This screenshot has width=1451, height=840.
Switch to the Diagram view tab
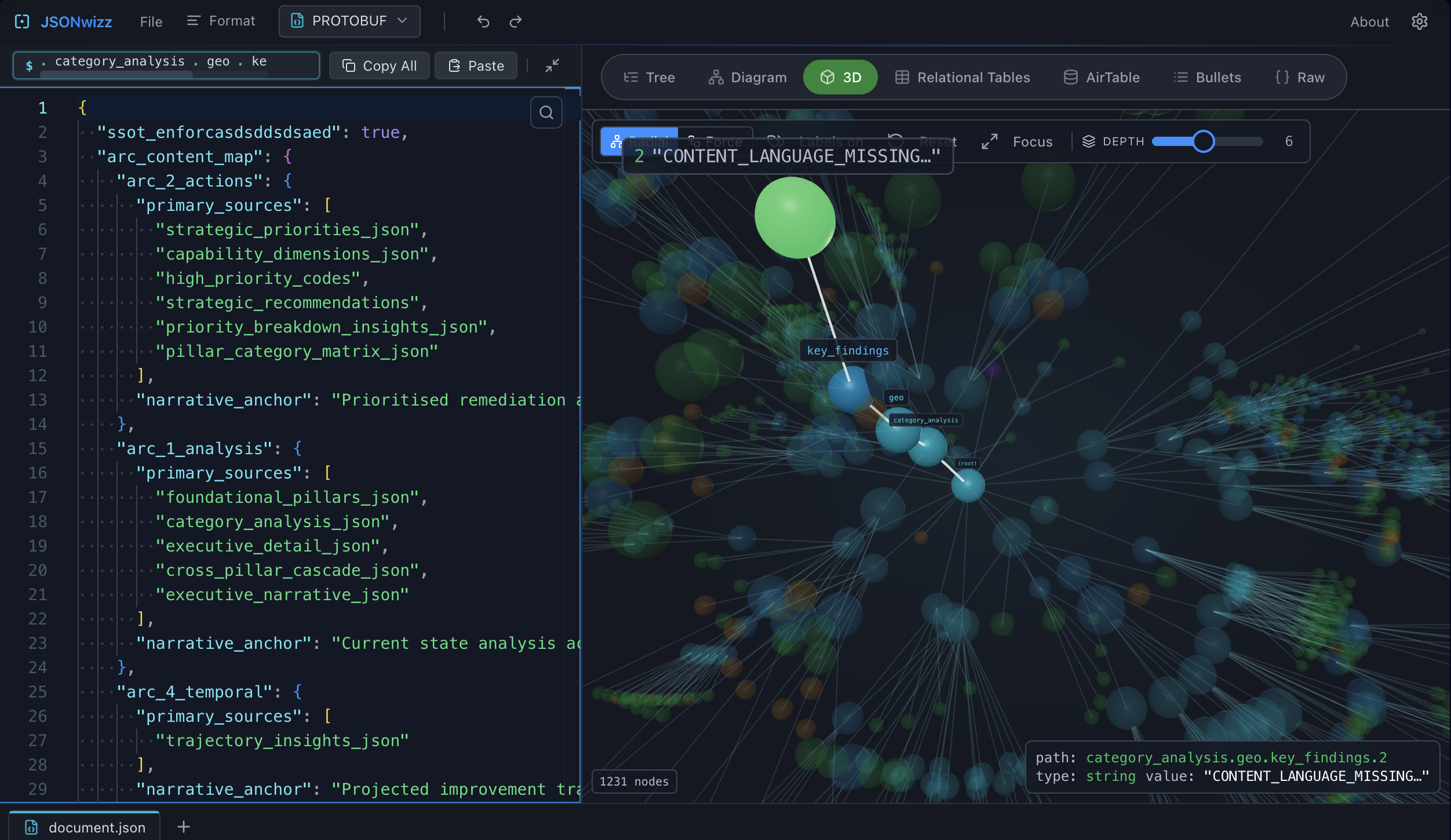748,77
